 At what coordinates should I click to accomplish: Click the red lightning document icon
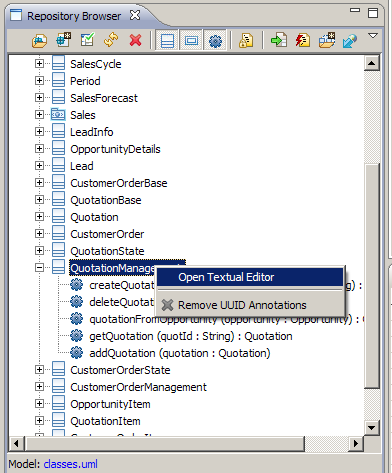(x=303, y=40)
